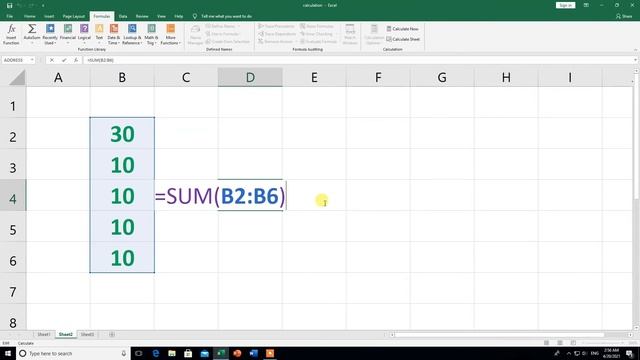Select cell B3 containing 10

tap(122, 164)
